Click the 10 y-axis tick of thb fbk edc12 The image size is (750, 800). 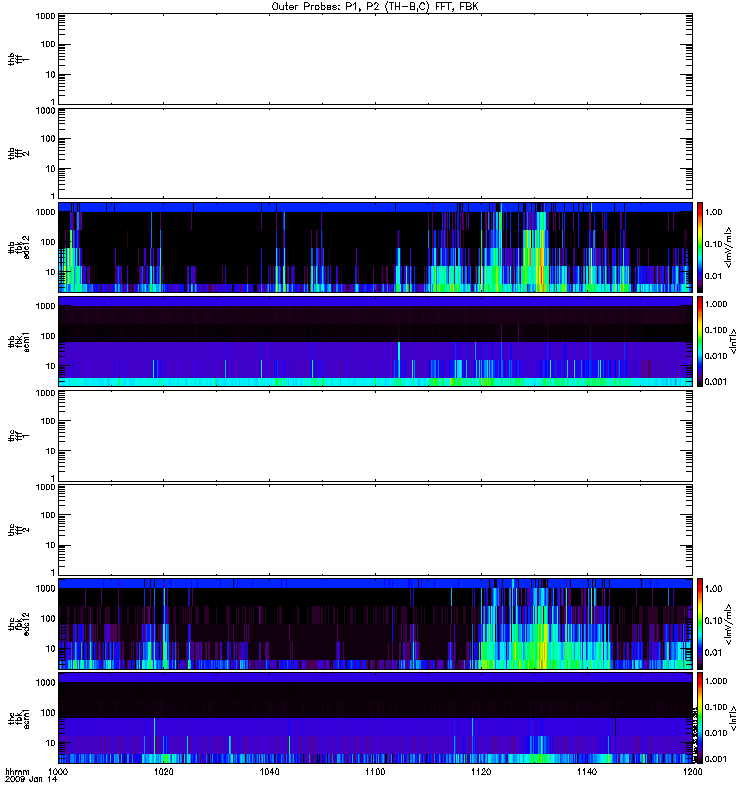tap(51, 272)
